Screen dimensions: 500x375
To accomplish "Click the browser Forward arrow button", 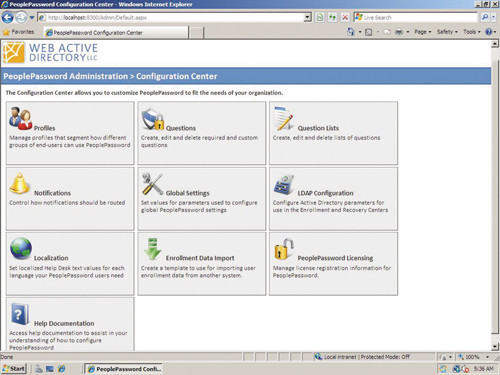I will point(21,17).
